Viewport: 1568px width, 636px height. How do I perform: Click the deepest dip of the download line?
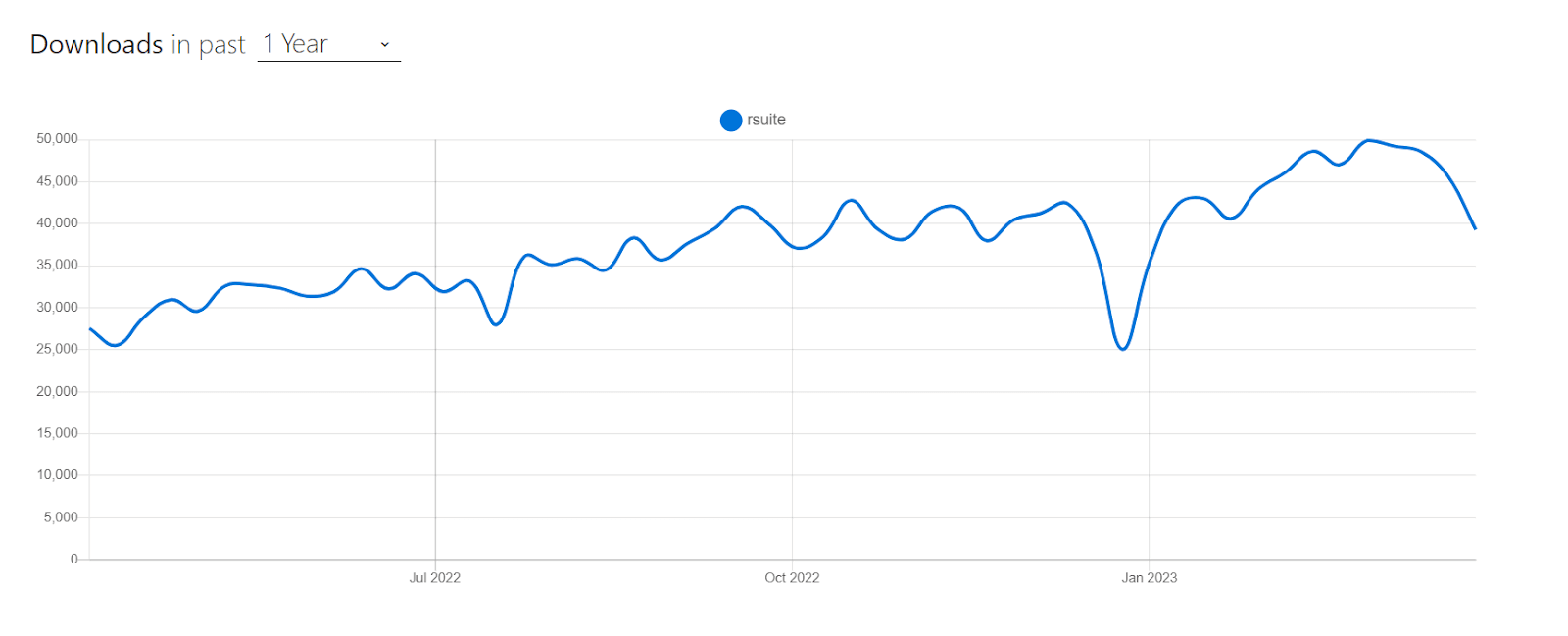(x=1122, y=349)
